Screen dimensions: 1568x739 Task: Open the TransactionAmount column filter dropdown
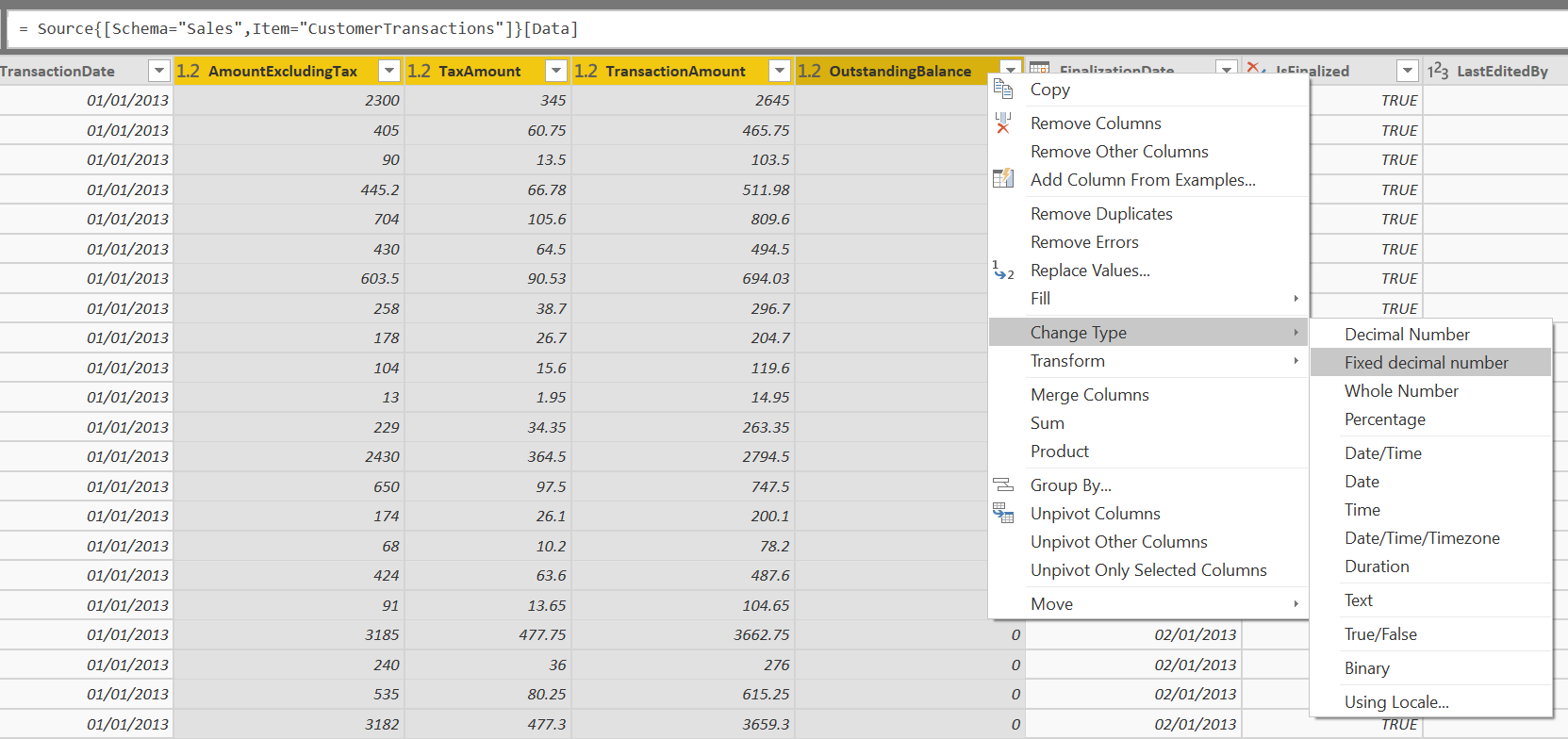(780, 71)
